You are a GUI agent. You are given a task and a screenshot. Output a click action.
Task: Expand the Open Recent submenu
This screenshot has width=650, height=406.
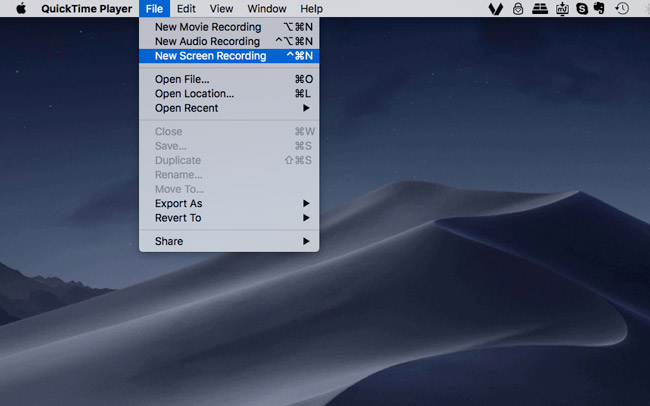pos(229,108)
